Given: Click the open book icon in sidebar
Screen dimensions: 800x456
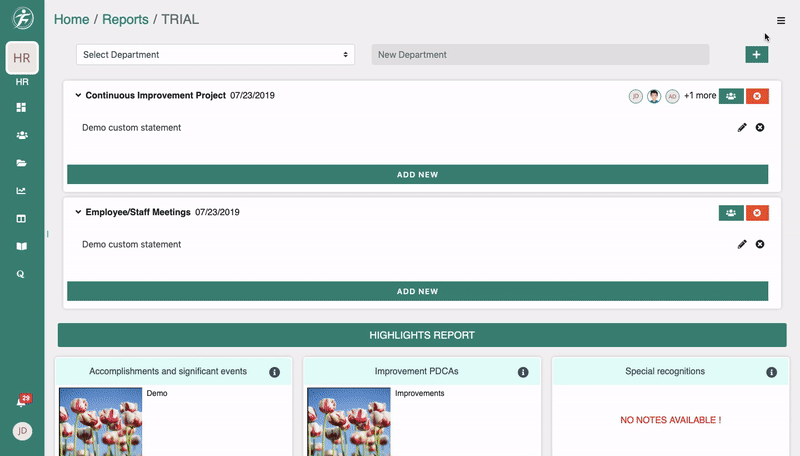Looking at the screenshot, I should pyautogui.click(x=21, y=246).
